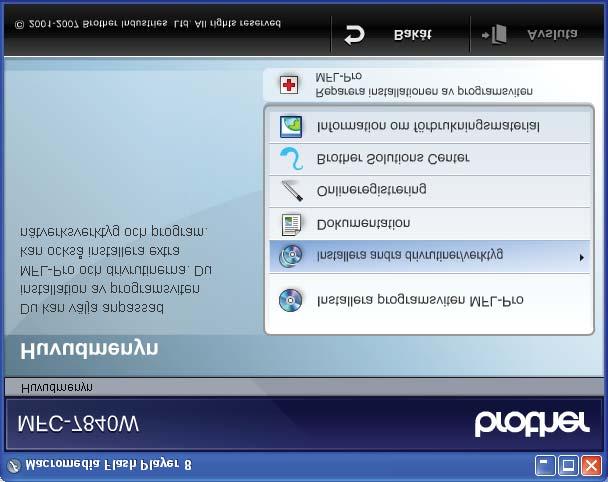Screen dimensions: 608x482
Task: Click the copyright 2001-2007 Brother Industries text
Action: click(x=147, y=24)
